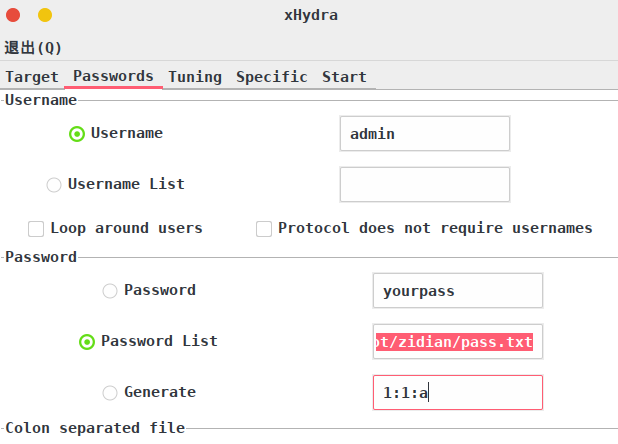Viewport: 618px width, 444px height.
Task: Select the Password List radio button
Action: click(87, 342)
